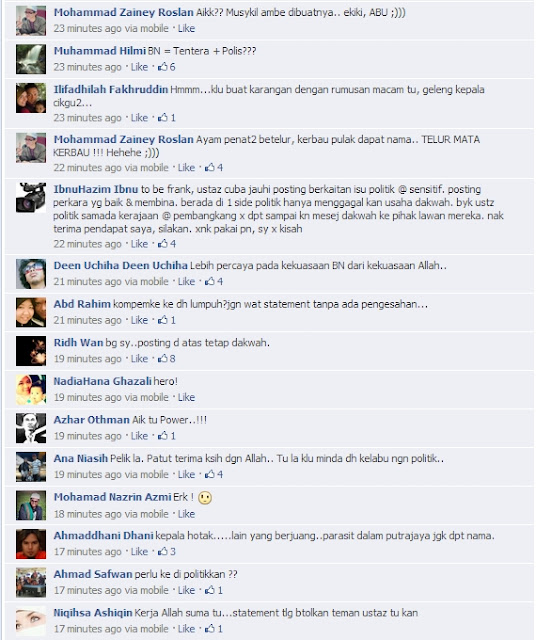Open Ahmad Safwan's profile name link
This screenshot has width=536, height=640.
[x=93, y=574]
